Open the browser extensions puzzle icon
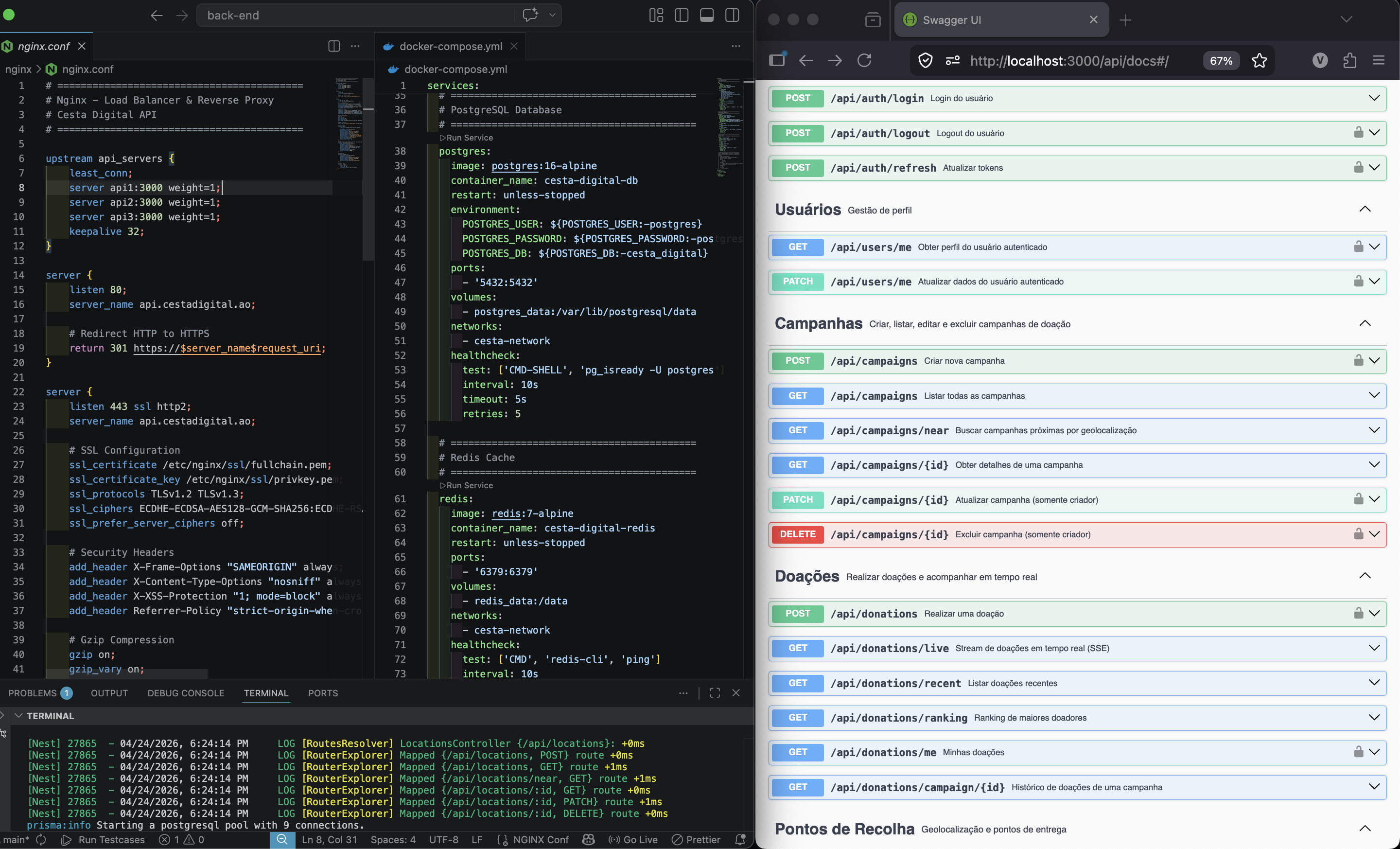This screenshot has width=1400, height=849. tap(1350, 61)
